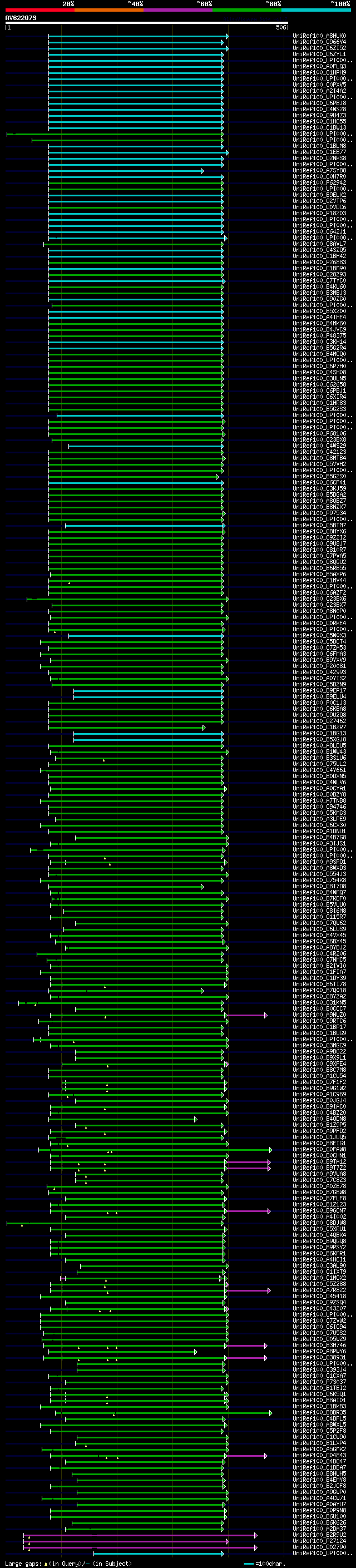
Task: Select the UniRef100_C1EB77 label
Action: point(319,152)
